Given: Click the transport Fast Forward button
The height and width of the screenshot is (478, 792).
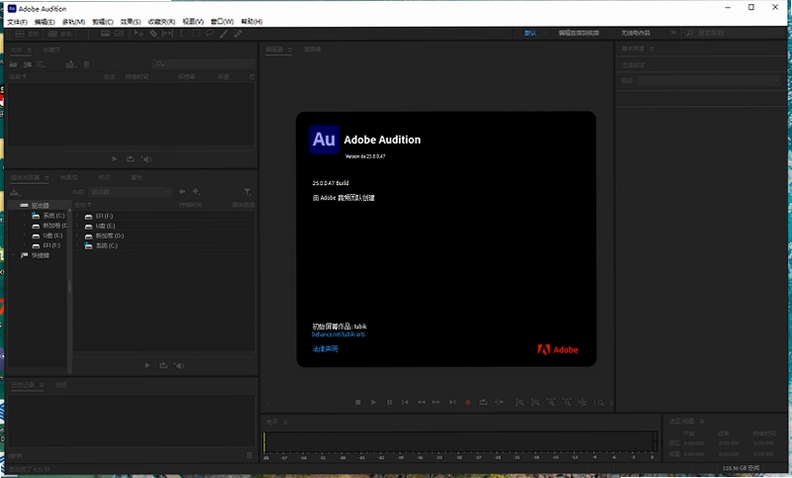Looking at the screenshot, I should 436,402.
